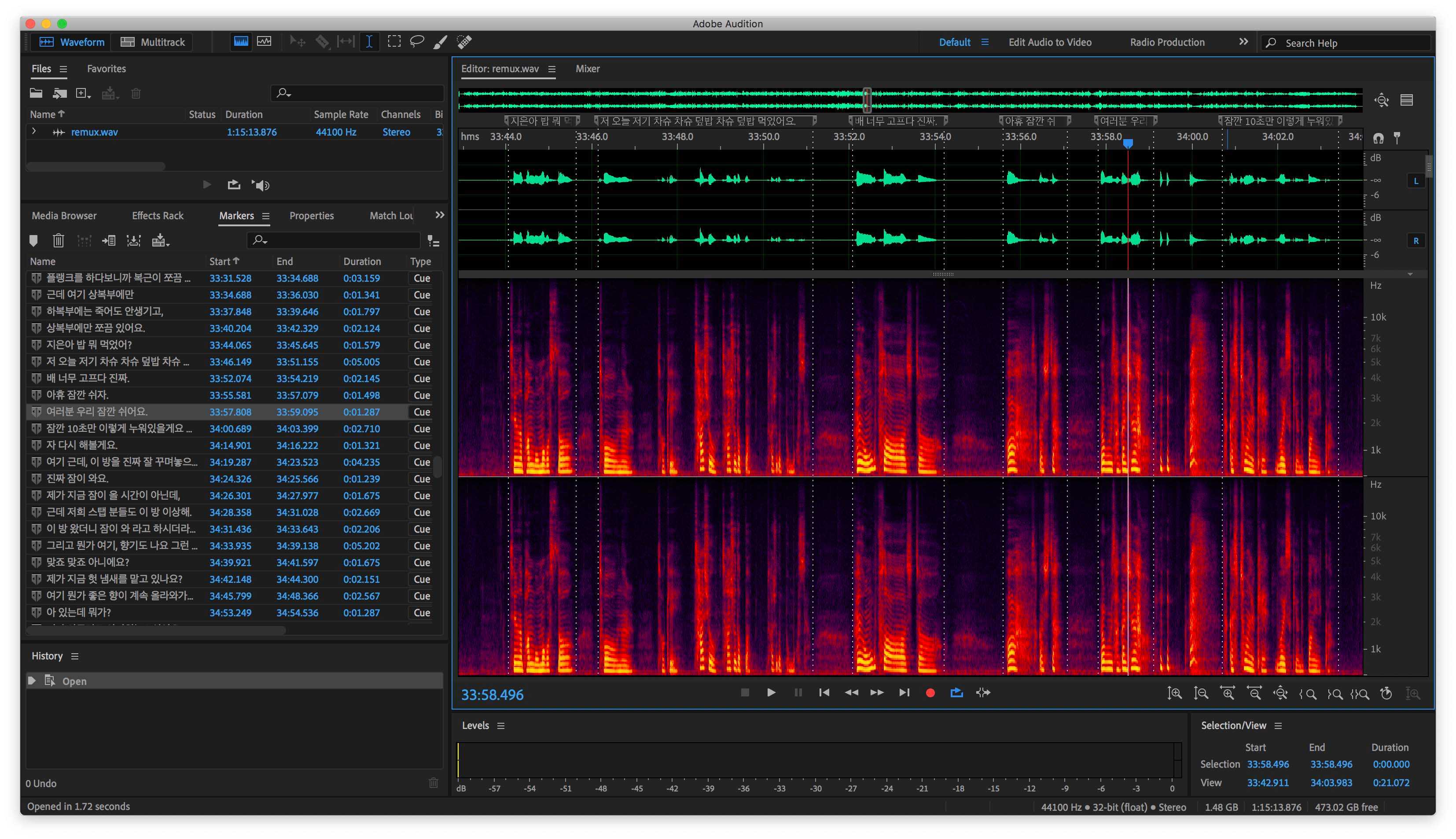Open the Media Browser tab
1456x839 pixels.
click(64, 216)
